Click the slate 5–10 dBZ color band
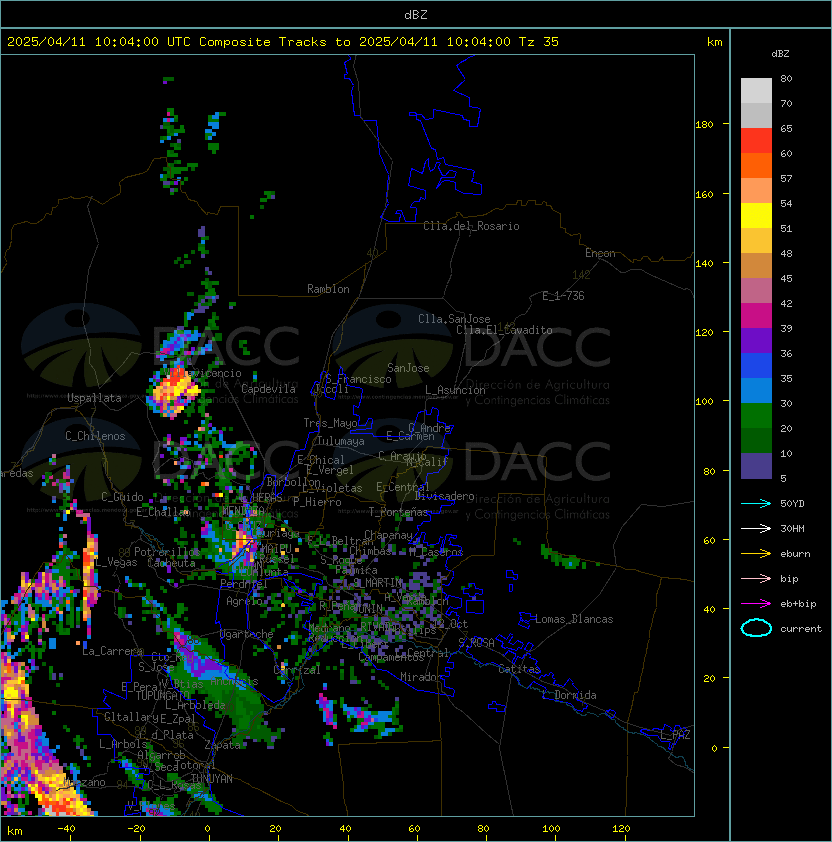832x842 pixels. pos(756,466)
